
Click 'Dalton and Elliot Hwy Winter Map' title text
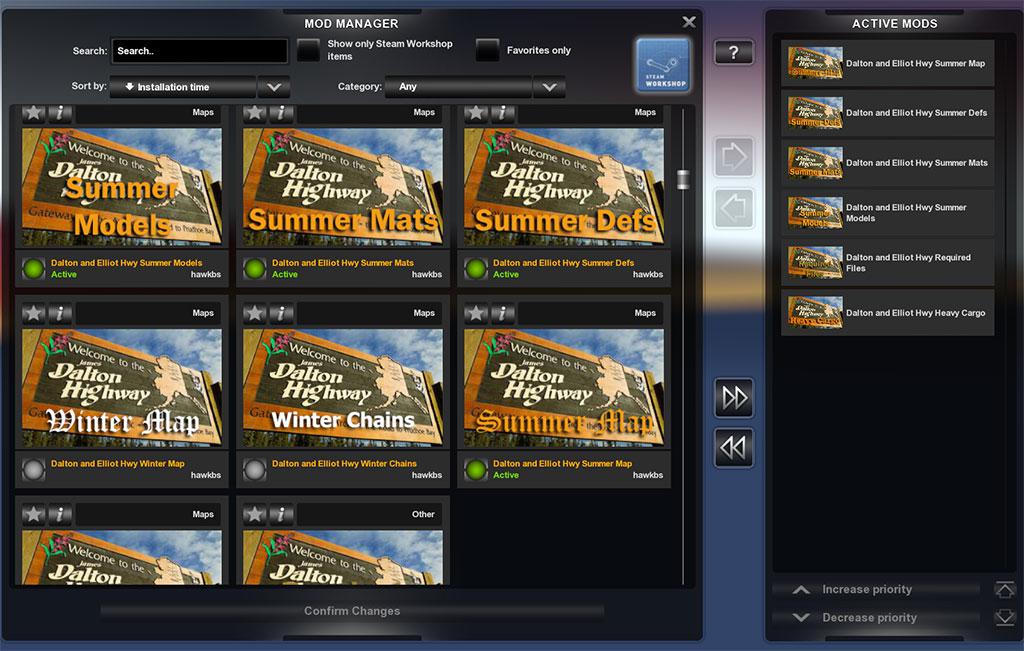click(118, 464)
